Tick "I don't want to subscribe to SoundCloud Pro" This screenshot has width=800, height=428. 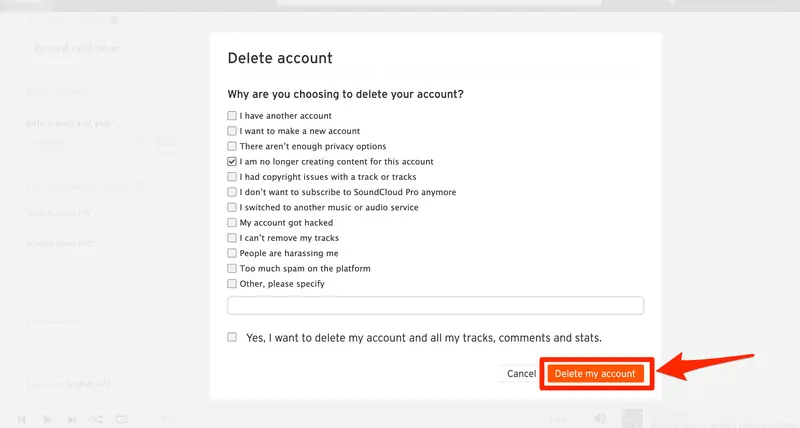[x=232, y=192]
